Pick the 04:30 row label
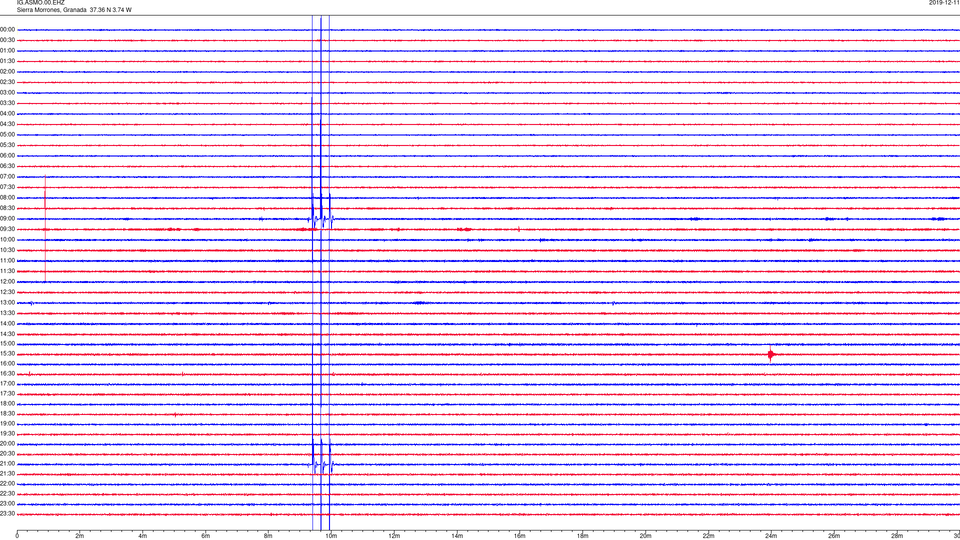 tap(7, 124)
